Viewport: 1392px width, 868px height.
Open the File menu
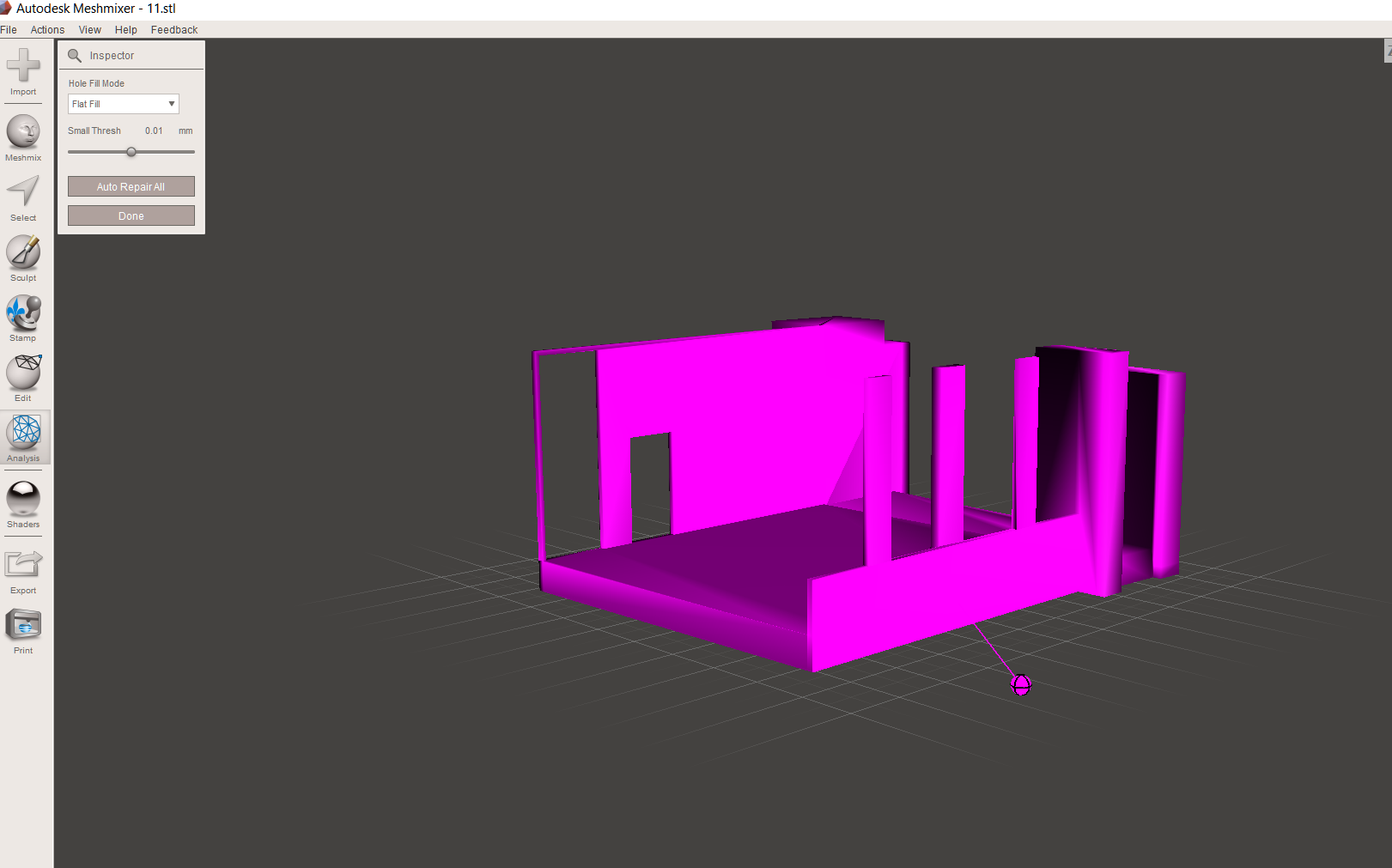click(x=9, y=29)
